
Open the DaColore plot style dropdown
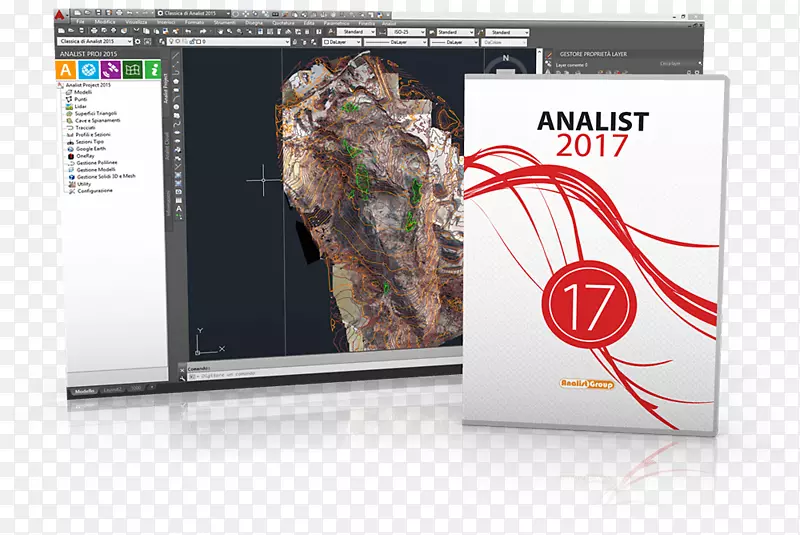coord(504,43)
